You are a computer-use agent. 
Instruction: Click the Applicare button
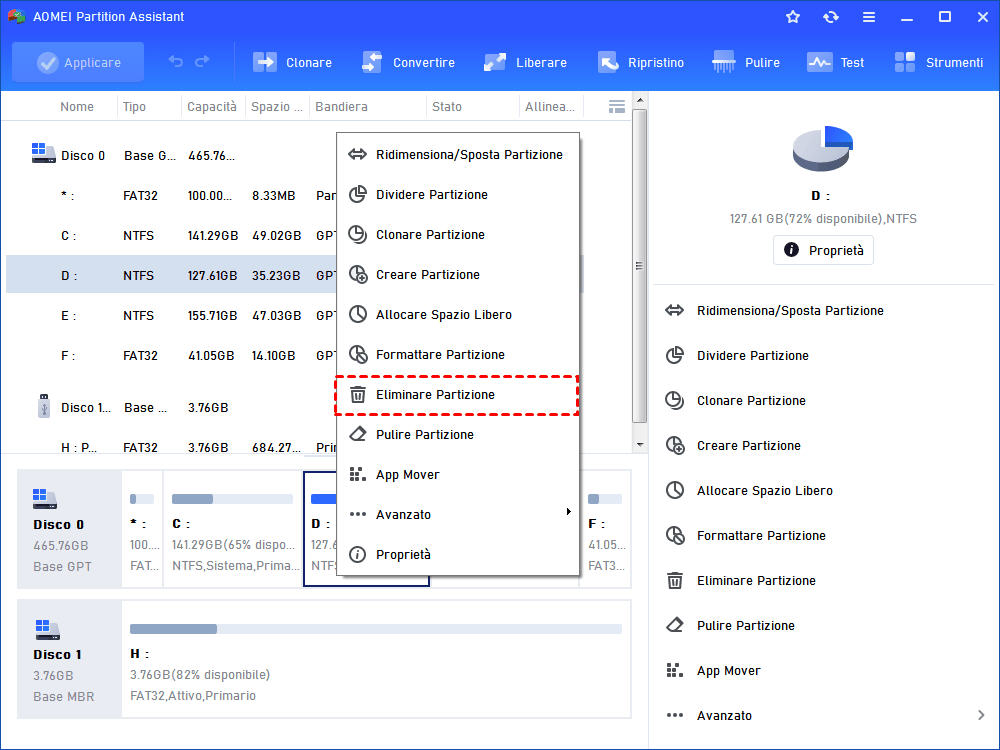[78, 62]
